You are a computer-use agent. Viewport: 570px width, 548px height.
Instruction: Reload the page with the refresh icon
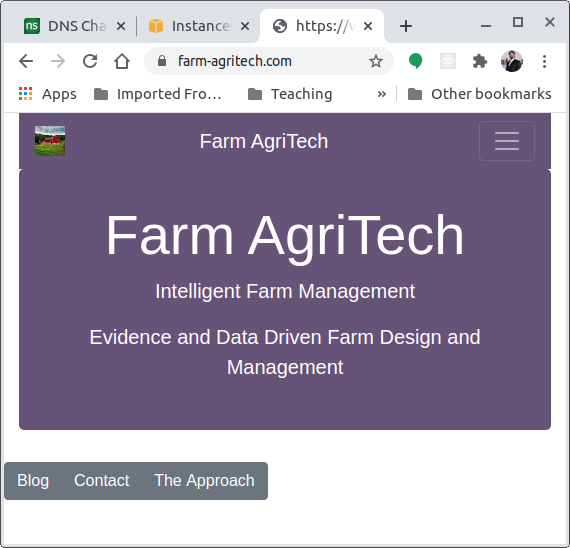(90, 61)
